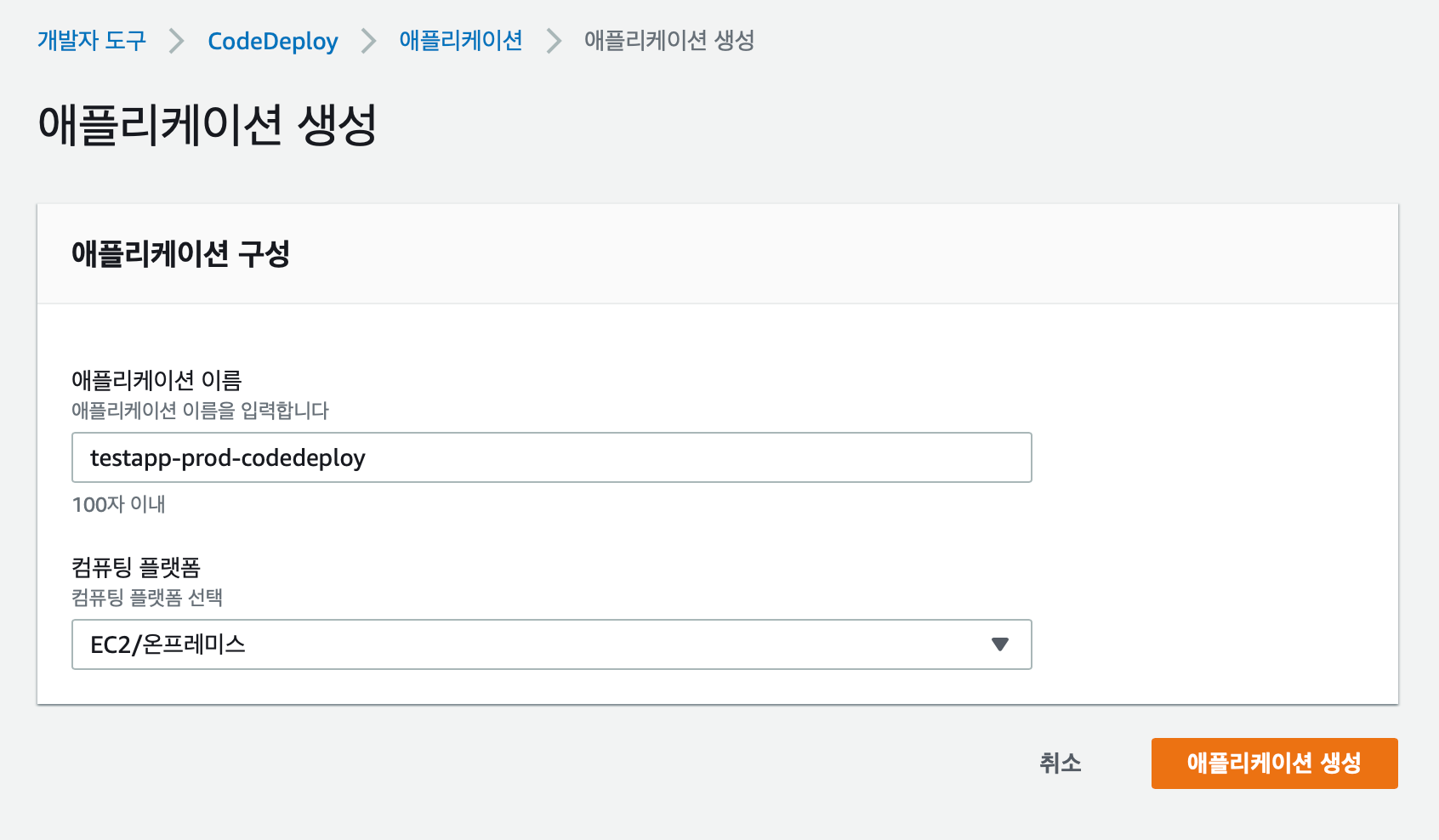Click the chevron right of 개발자 도구
1439x840 pixels.
177,41
